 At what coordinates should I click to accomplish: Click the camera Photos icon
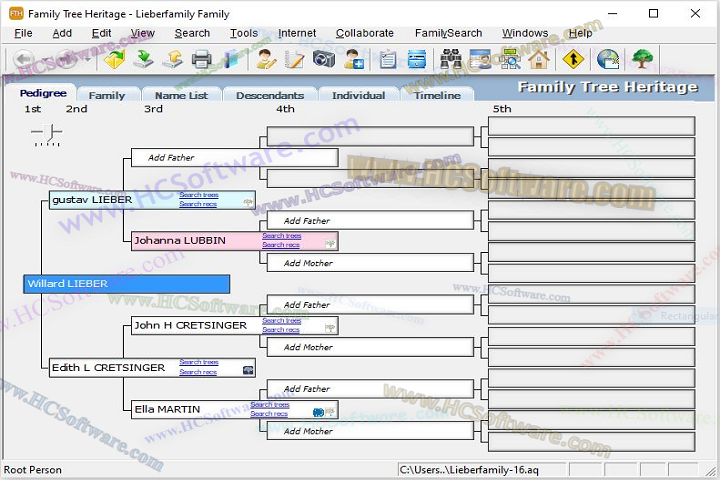tap(324, 59)
